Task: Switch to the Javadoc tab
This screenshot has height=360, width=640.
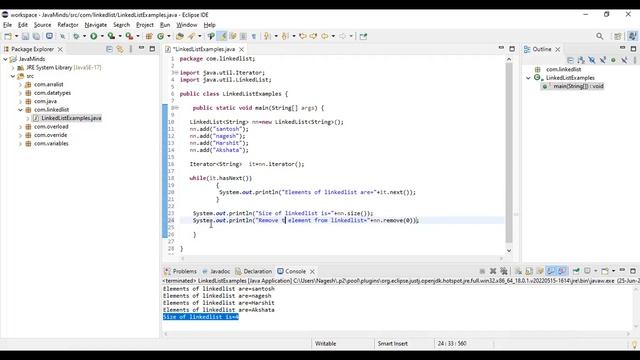Action: tap(216, 271)
